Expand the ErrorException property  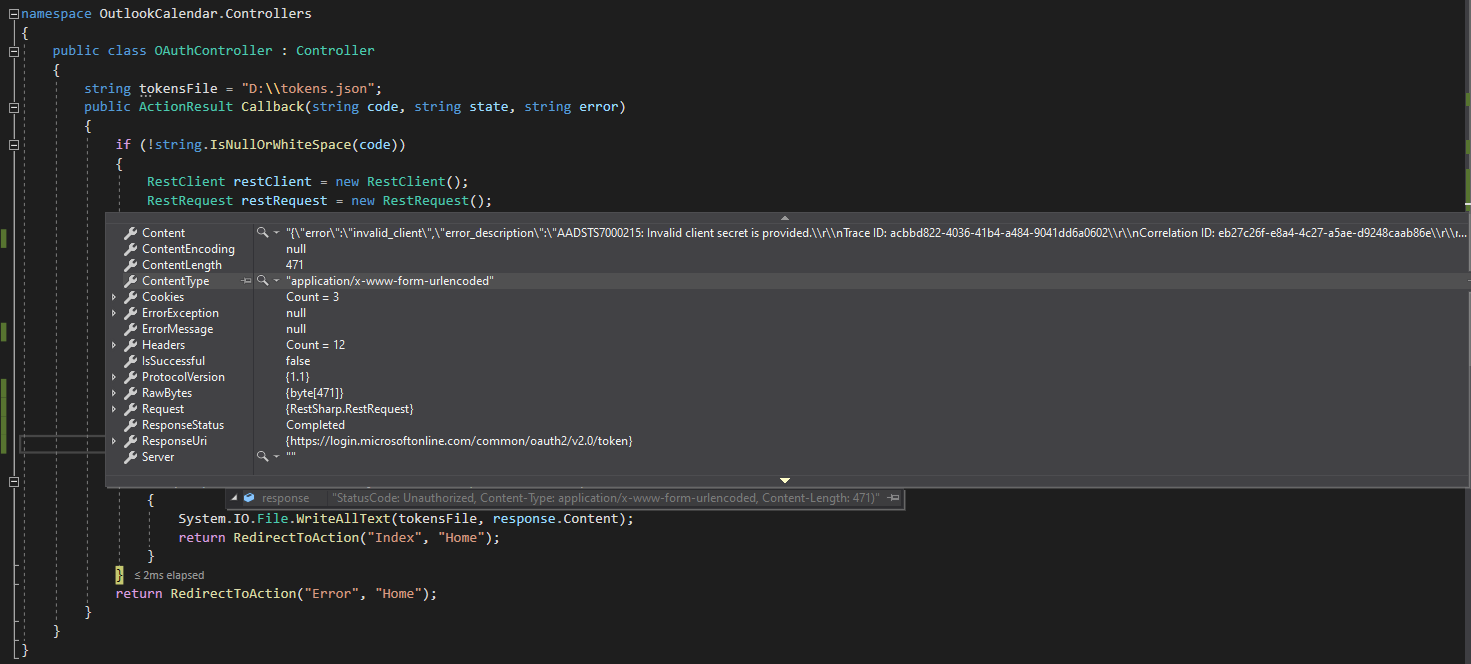[x=114, y=313]
